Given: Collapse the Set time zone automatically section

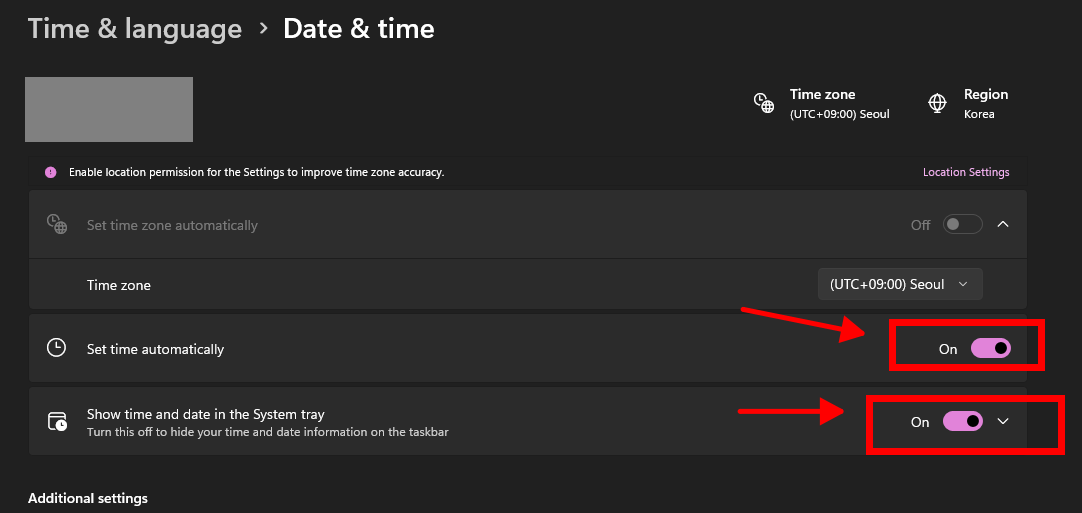Looking at the screenshot, I should point(1003,225).
